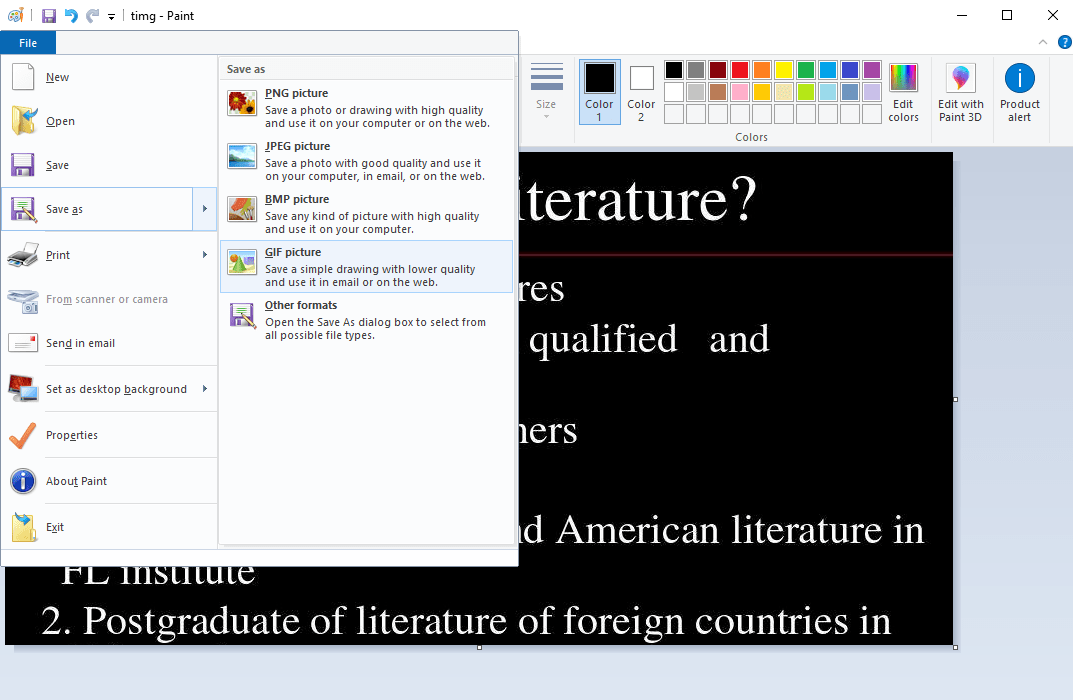
Task: Pick the dark red color swatch
Action: pos(718,70)
